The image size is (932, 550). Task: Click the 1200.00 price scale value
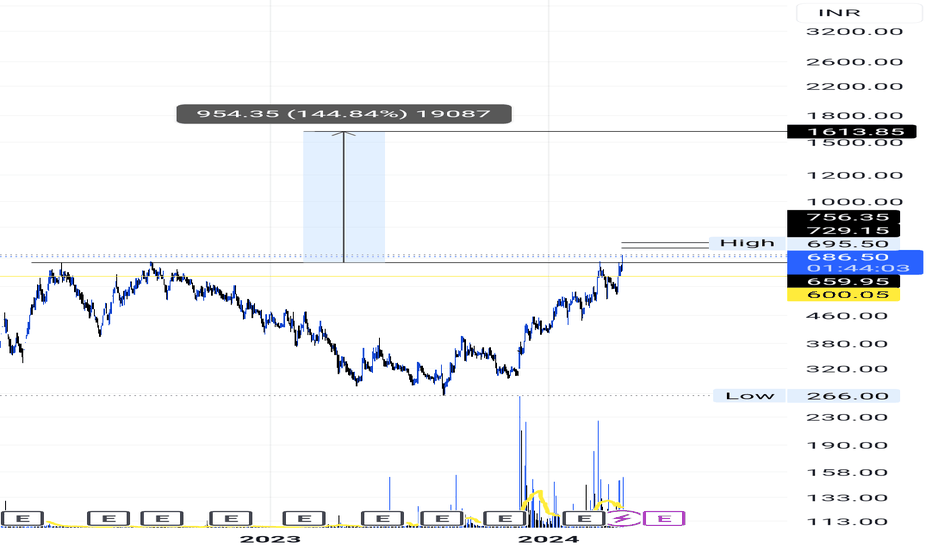coord(855,175)
